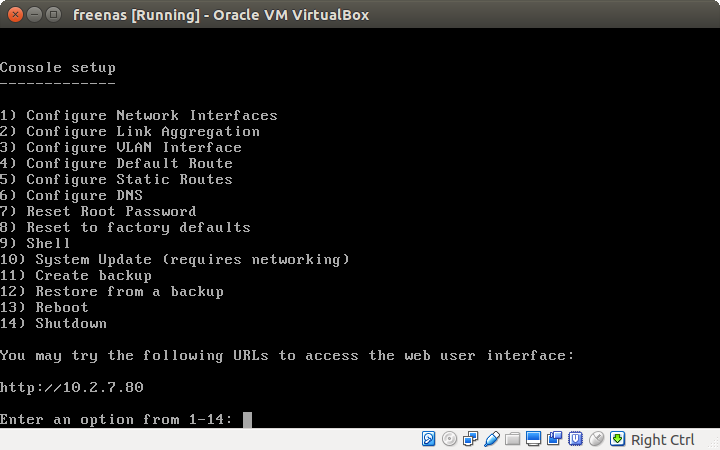The image size is (720, 450).
Task: Open the display settings monitor icon
Action: (x=534, y=439)
